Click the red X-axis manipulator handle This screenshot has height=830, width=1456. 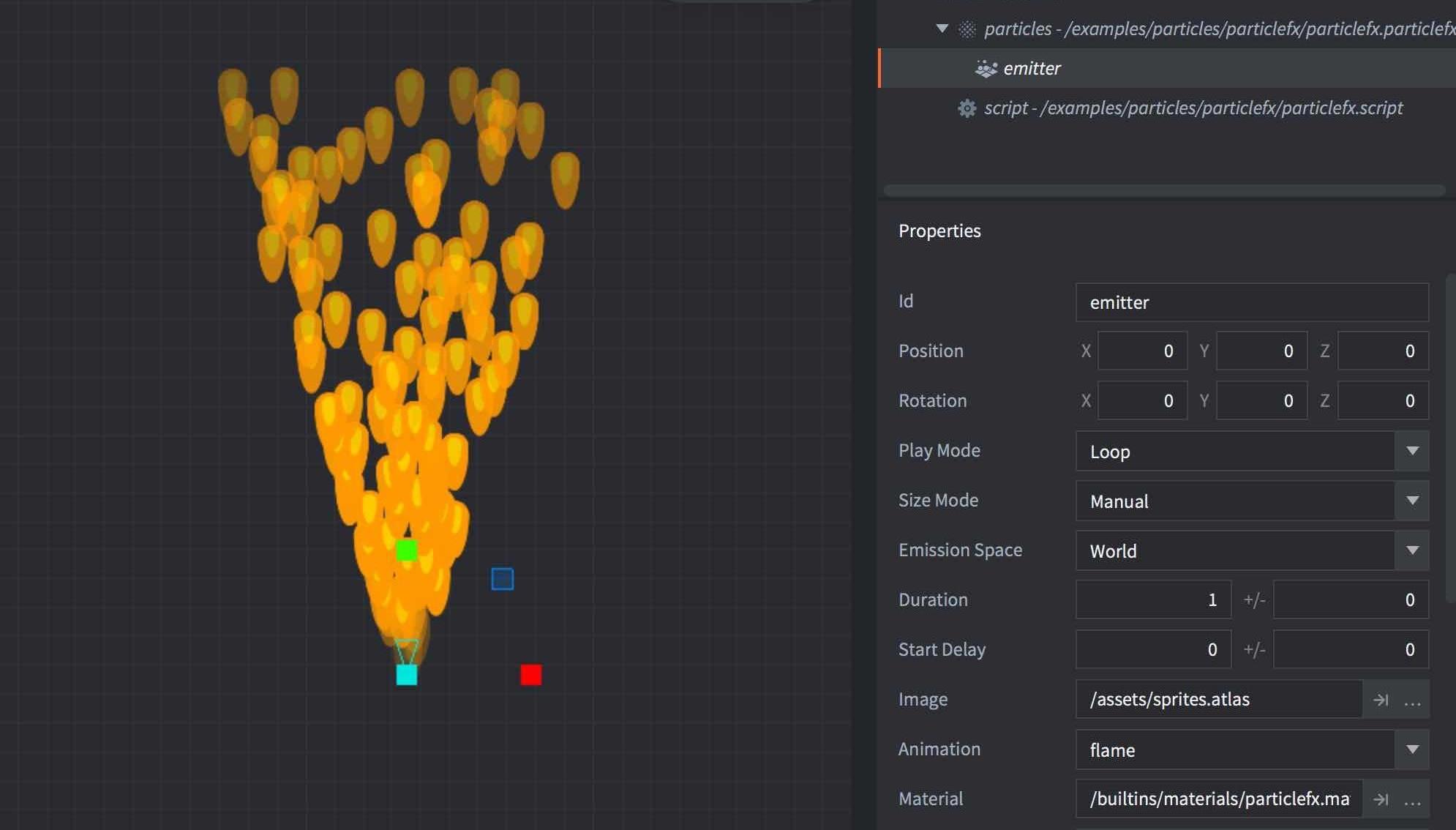point(531,675)
